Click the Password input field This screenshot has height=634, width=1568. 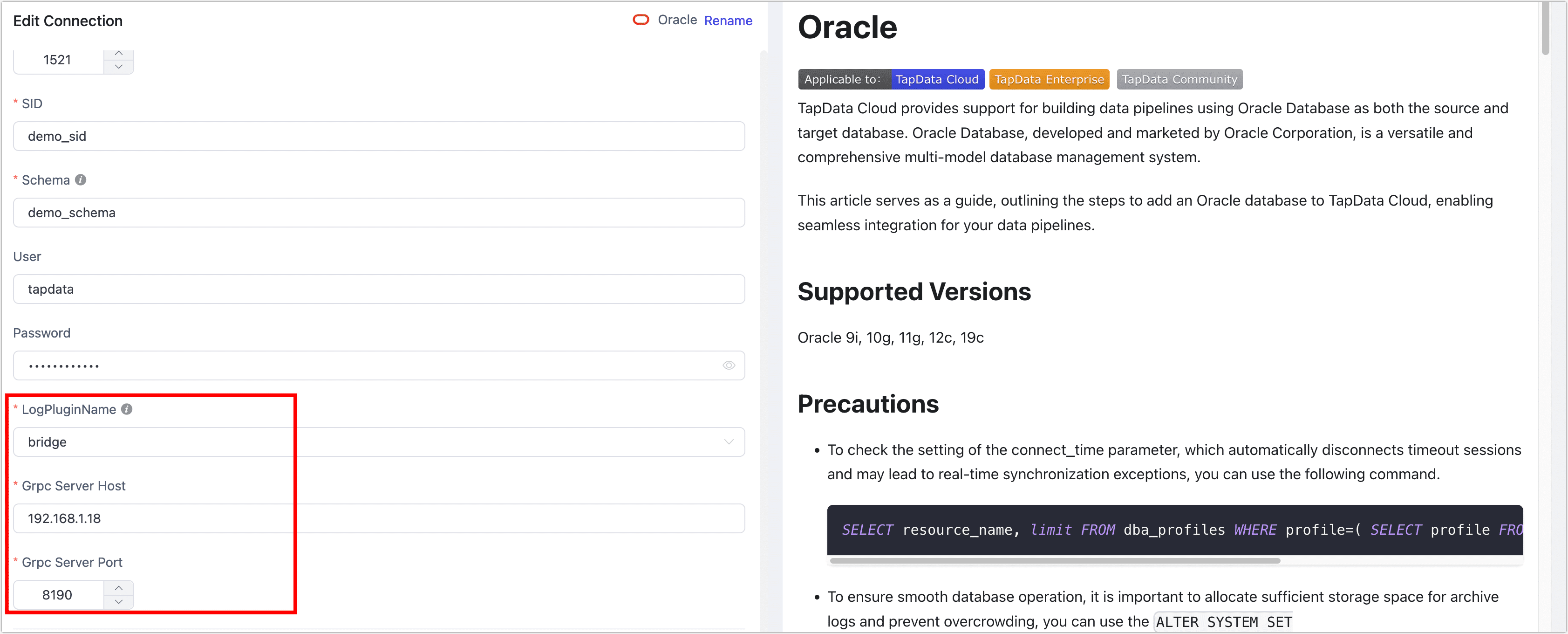pos(365,365)
